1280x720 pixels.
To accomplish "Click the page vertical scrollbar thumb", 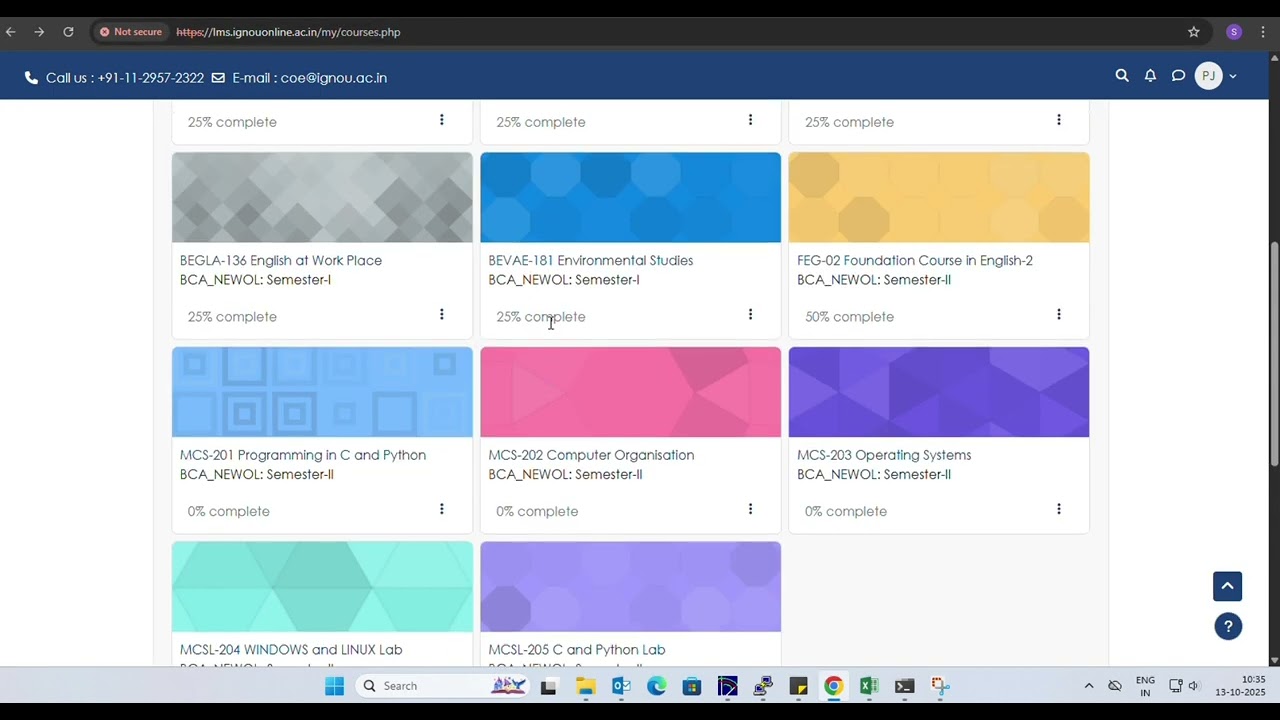I will tap(1274, 354).
